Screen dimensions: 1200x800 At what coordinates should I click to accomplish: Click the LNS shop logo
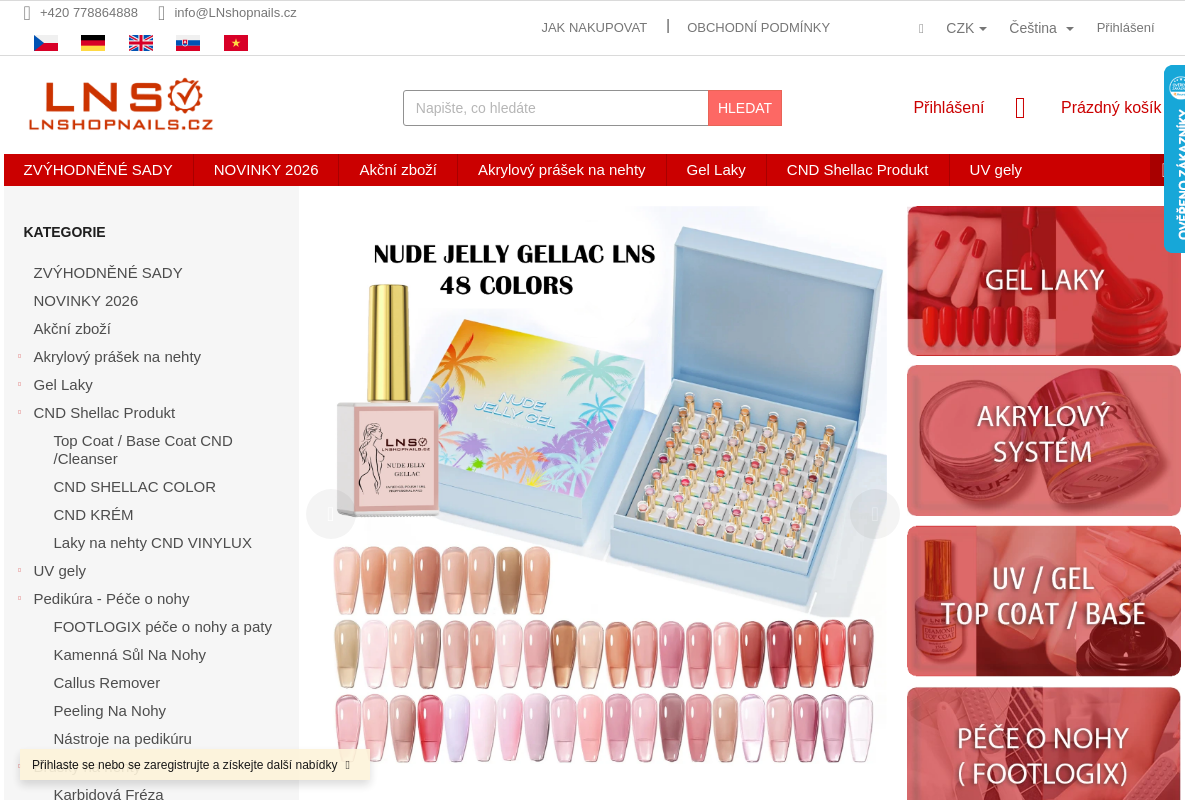click(120, 105)
